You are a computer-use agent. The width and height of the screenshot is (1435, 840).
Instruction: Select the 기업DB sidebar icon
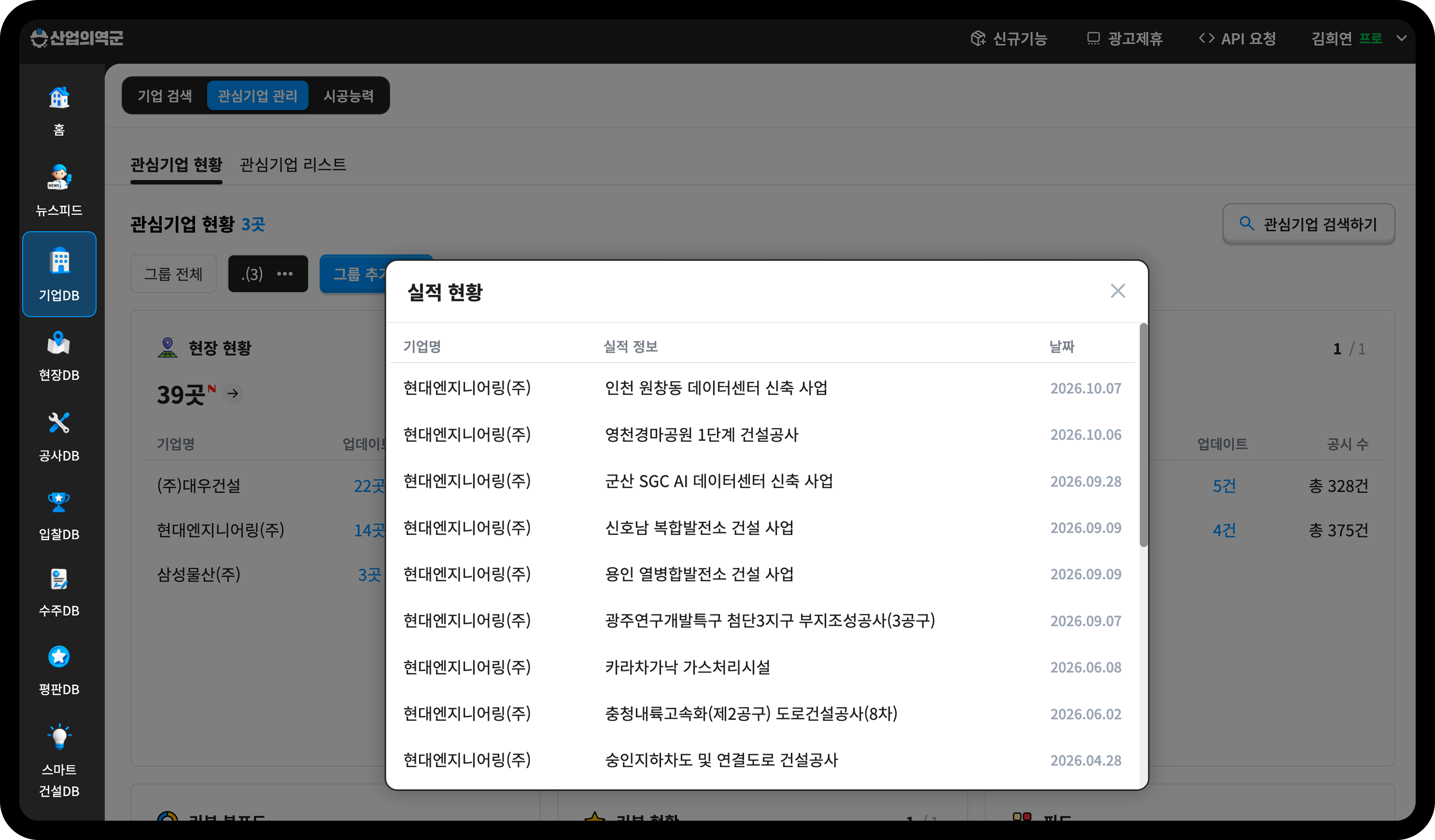(59, 274)
